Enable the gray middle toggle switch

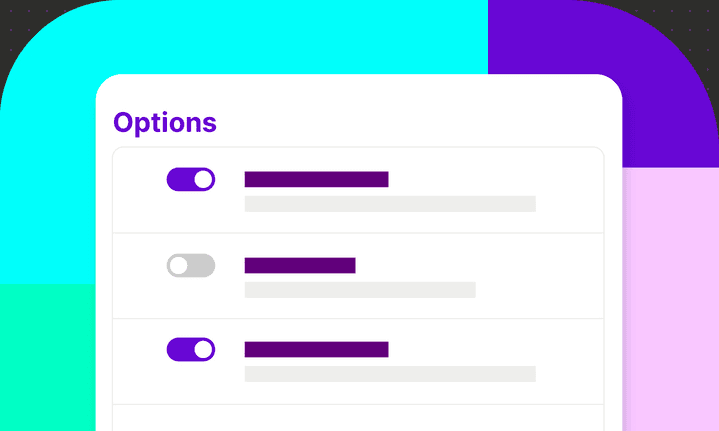[x=190, y=265]
